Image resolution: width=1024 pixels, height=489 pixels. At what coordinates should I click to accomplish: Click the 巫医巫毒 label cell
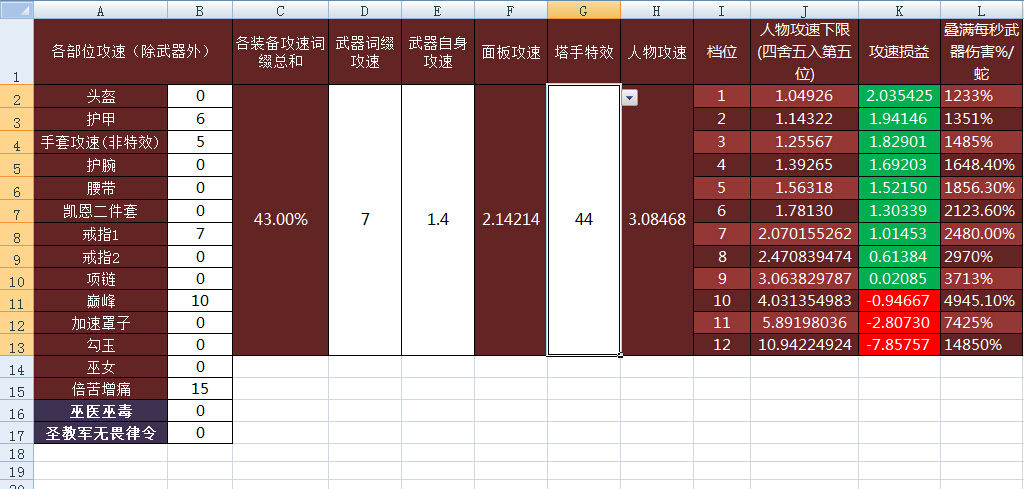click(x=101, y=411)
